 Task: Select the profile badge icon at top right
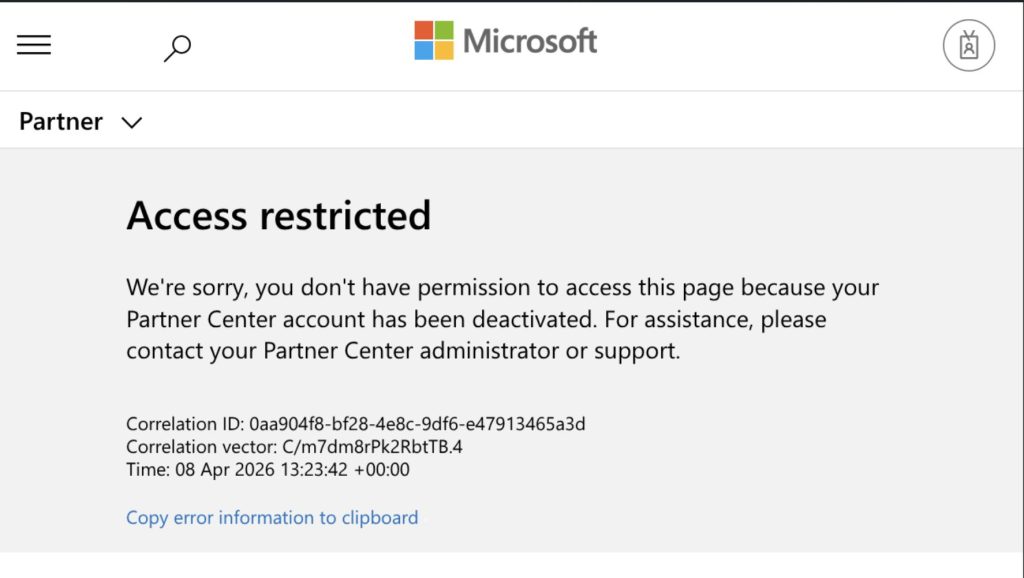[x=967, y=45]
